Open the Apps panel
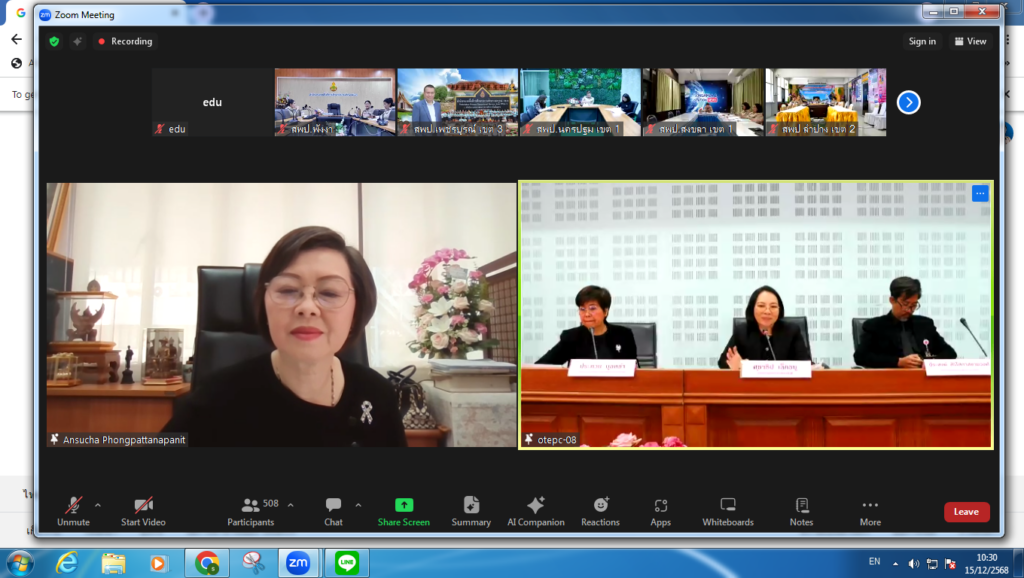Viewport: 1024px width, 578px height. [660, 510]
